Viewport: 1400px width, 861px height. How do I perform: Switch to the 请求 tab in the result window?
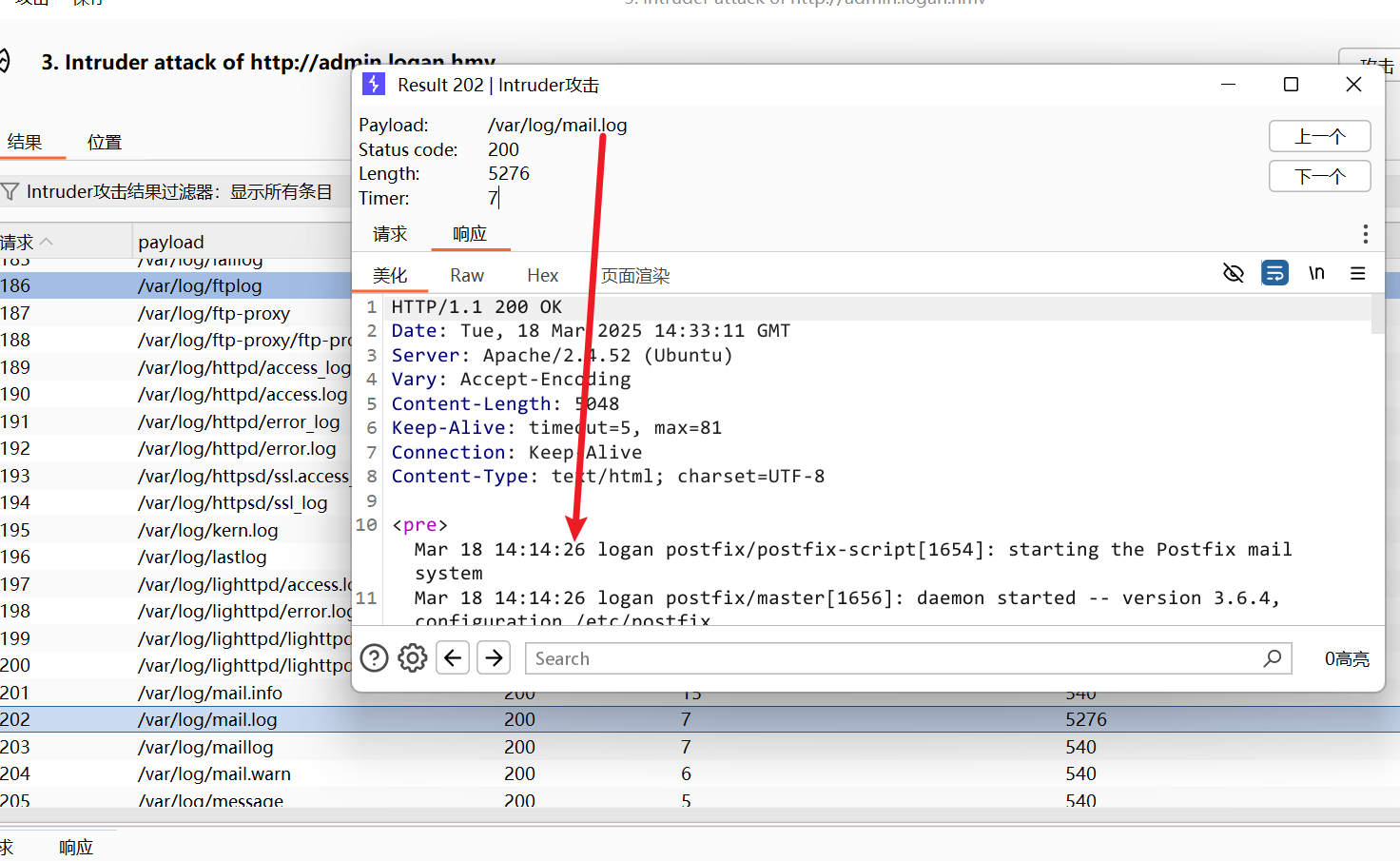coord(390,234)
